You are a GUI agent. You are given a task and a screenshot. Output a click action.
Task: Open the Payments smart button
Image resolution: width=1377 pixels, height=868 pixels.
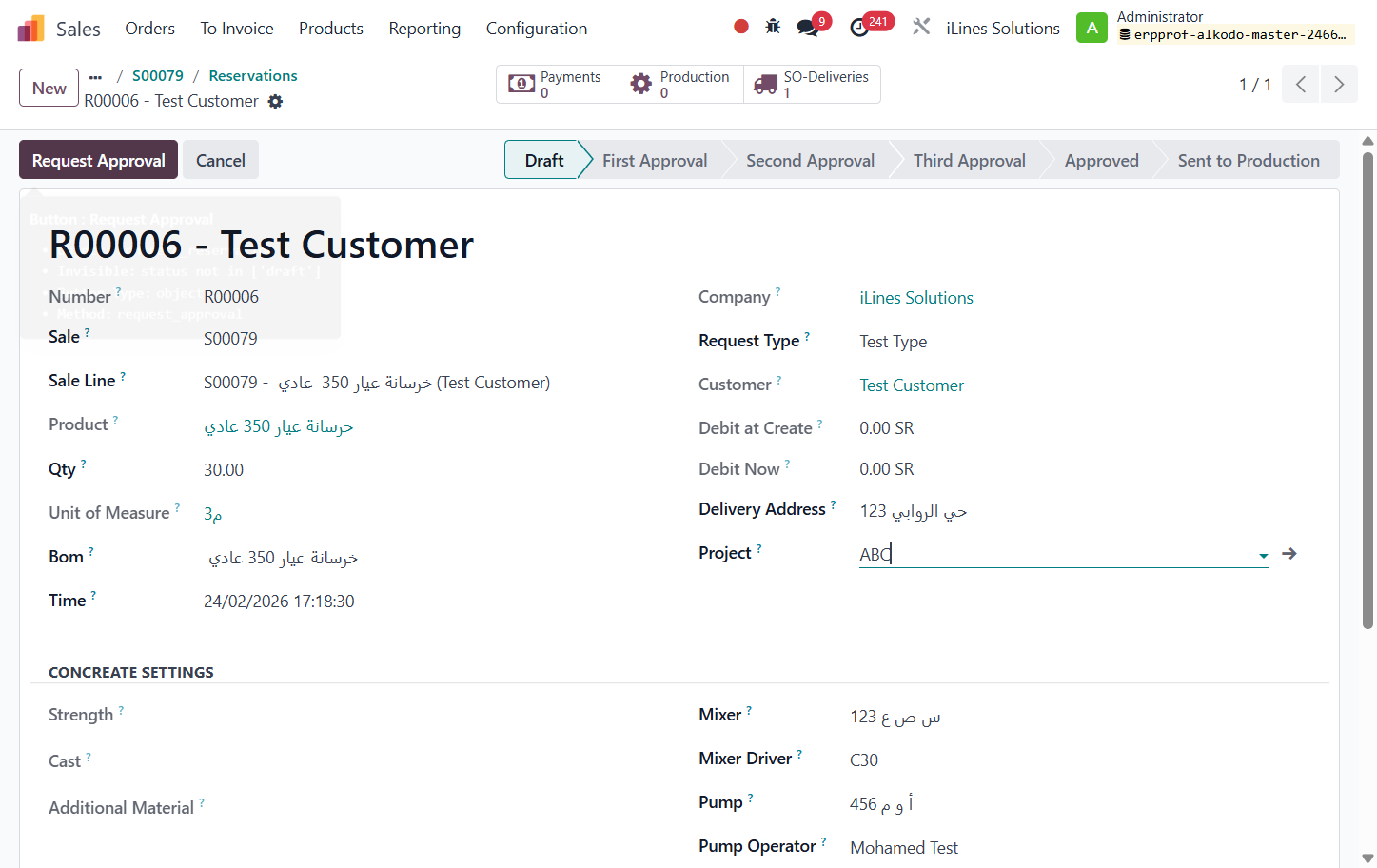(x=558, y=84)
